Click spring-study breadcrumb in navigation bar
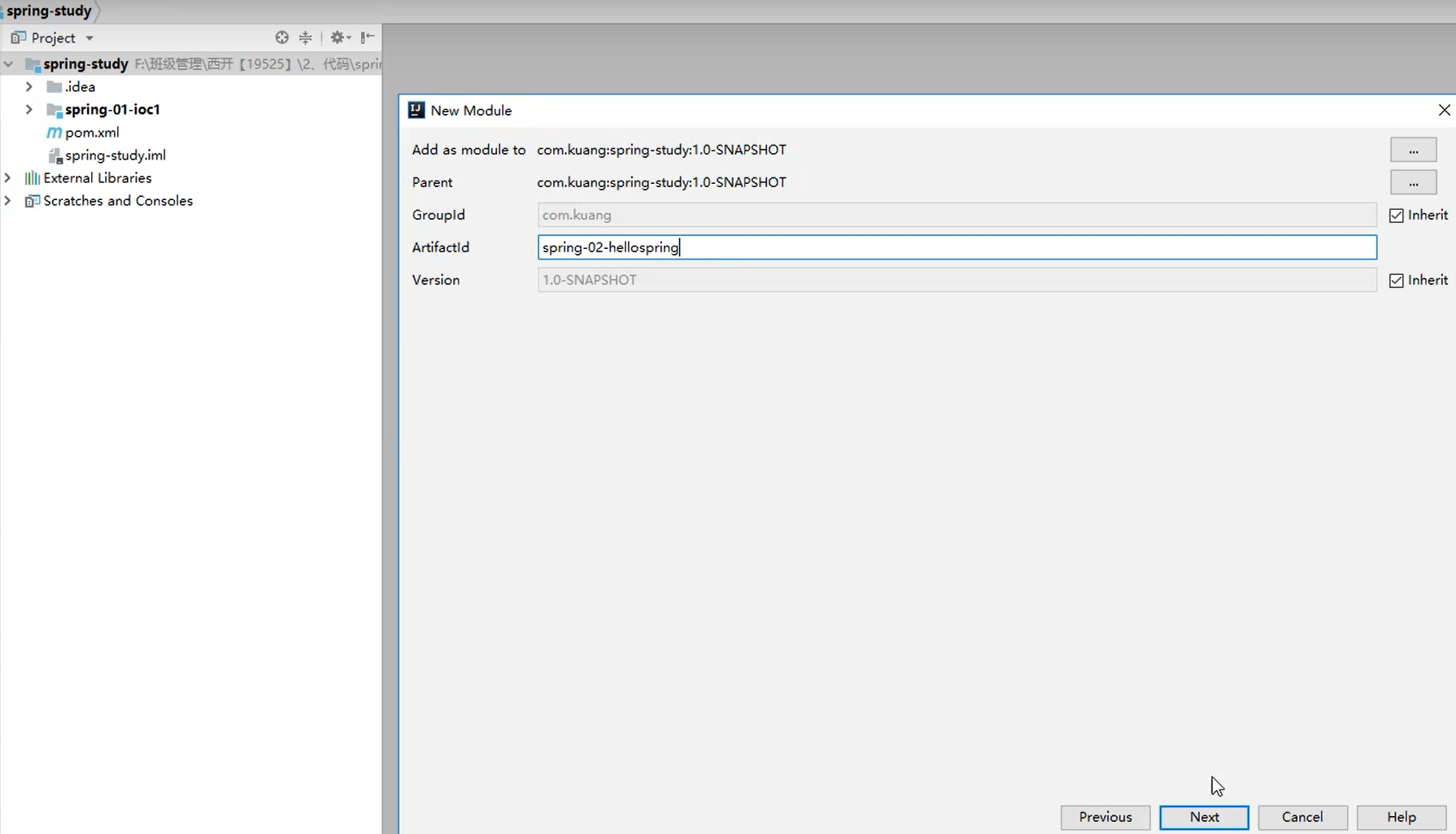Image resolution: width=1456 pixels, height=834 pixels. pos(49,11)
